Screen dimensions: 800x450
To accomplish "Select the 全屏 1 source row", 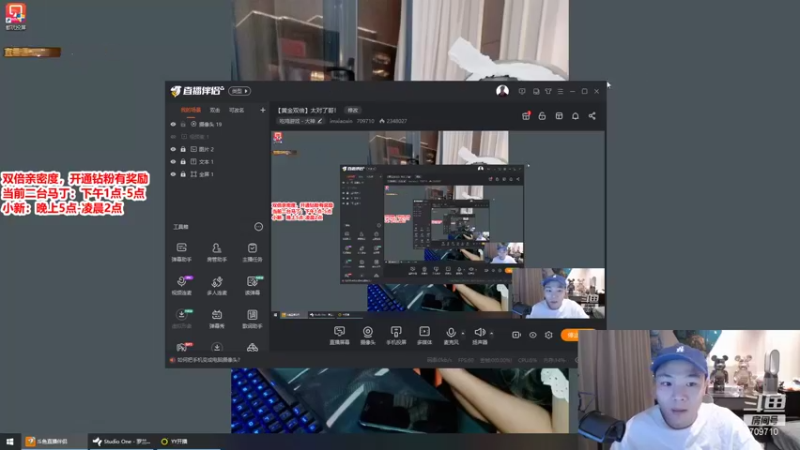I will click(x=218, y=174).
